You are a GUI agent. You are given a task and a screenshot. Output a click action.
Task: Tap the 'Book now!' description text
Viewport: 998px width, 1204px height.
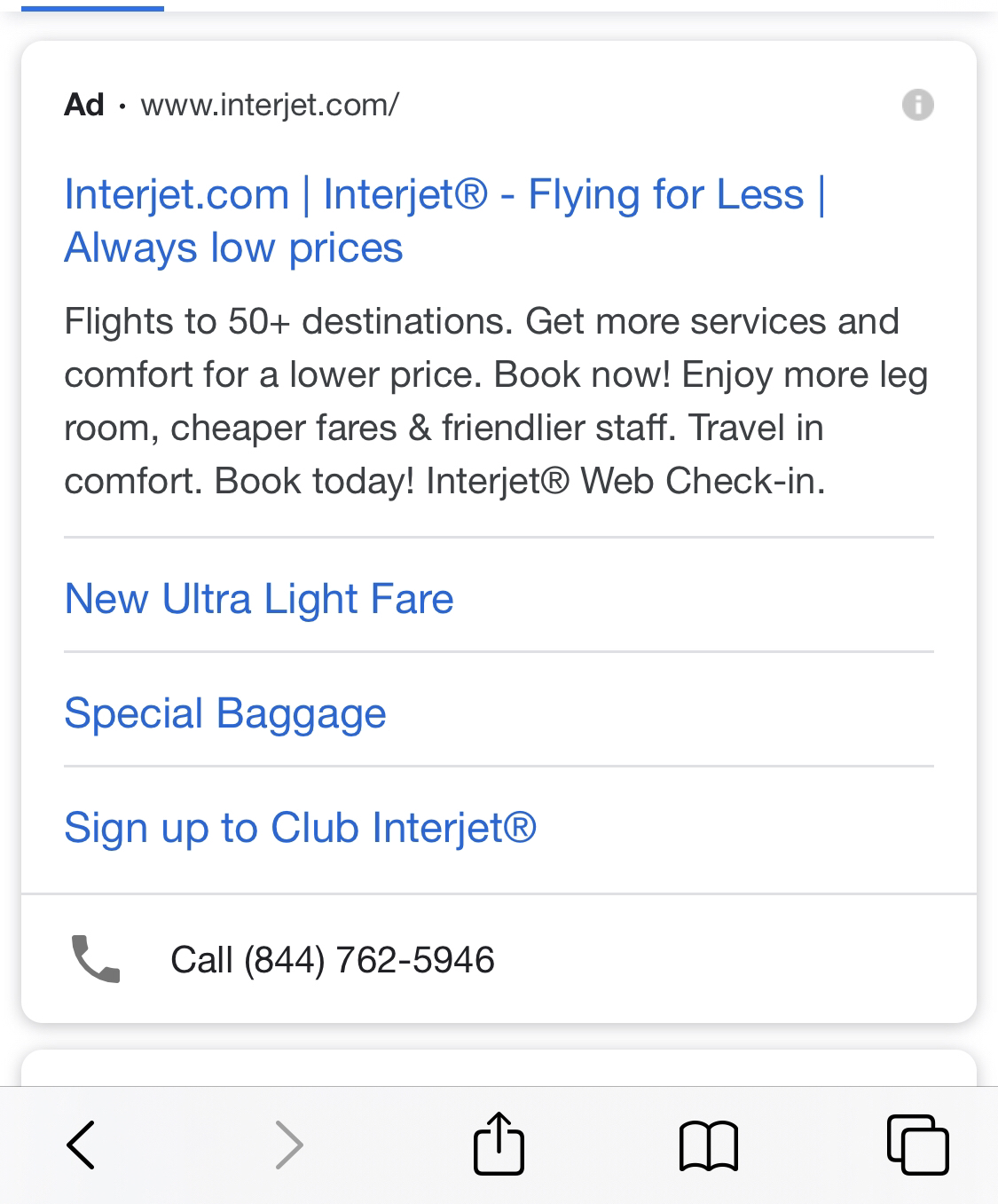(582, 374)
